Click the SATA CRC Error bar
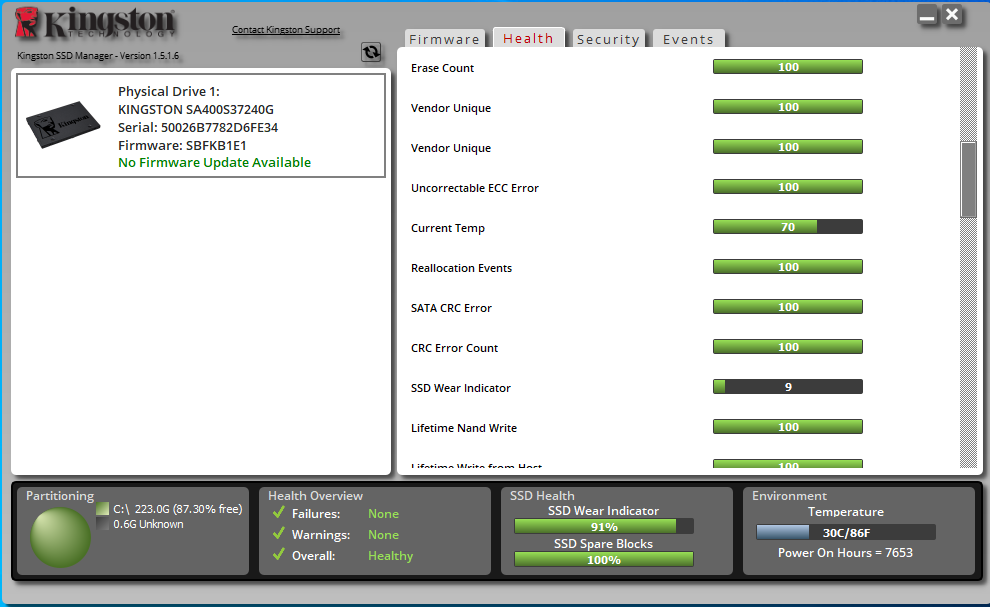Viewport: 990px width, 607px height. (788, 307)
